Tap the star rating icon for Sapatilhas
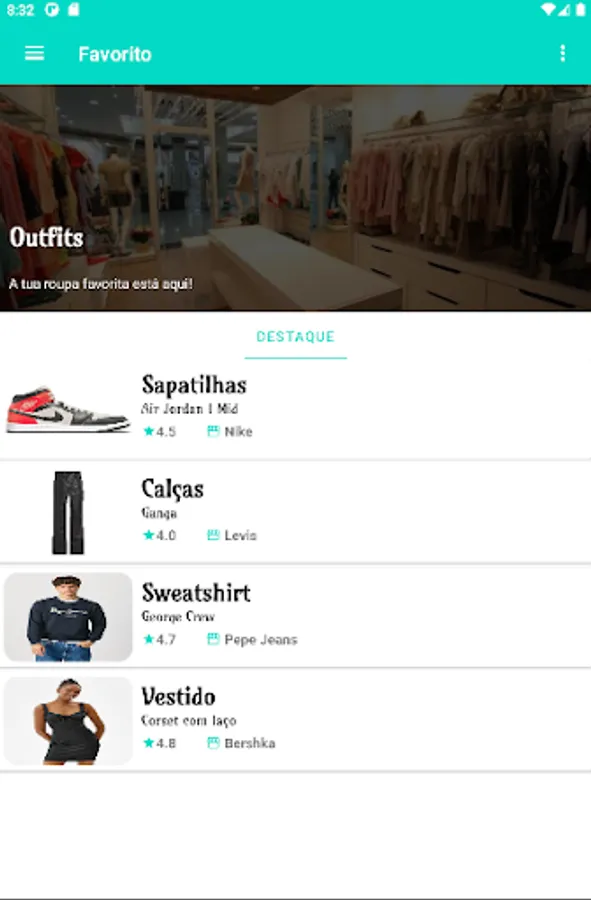Screen dimensions: 591x900 pos(149,431)
